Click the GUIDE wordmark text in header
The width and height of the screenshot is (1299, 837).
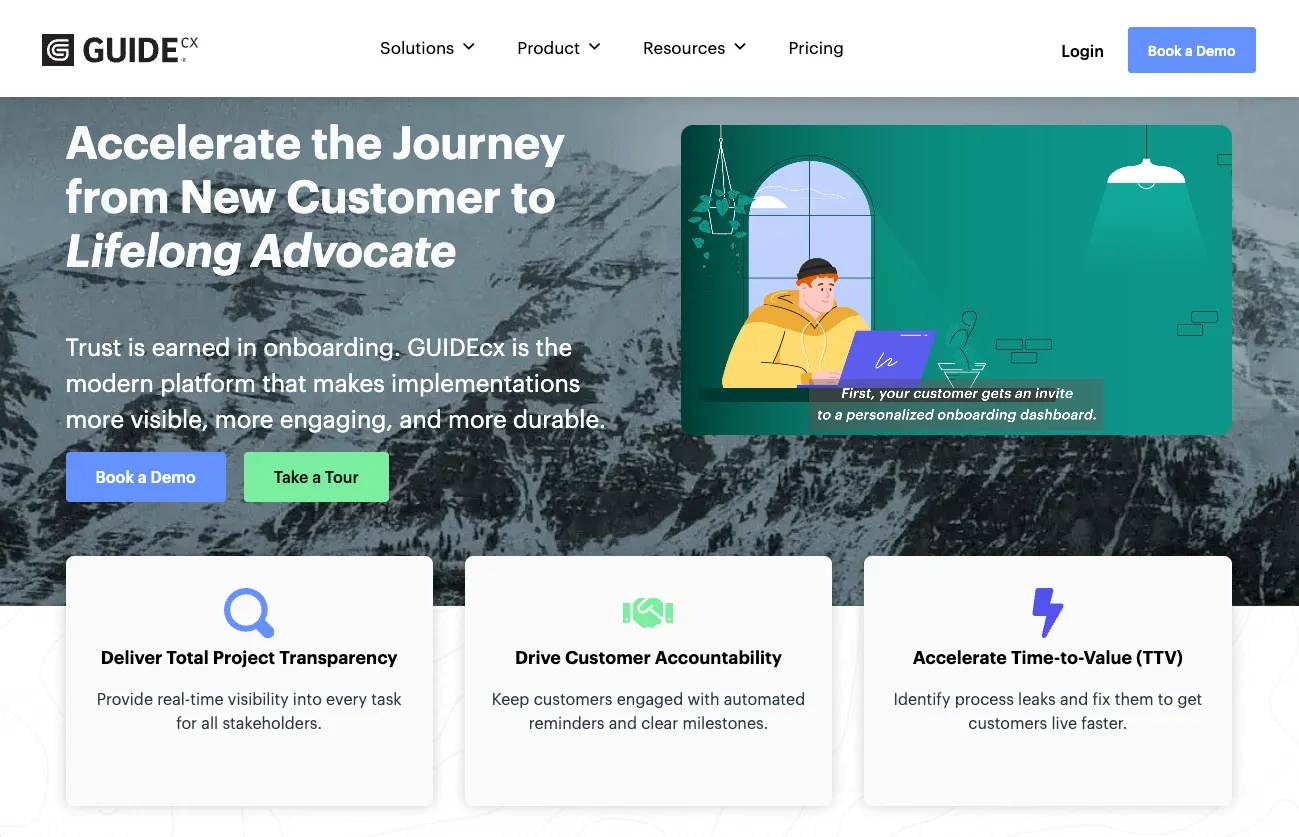pos(131,50)
